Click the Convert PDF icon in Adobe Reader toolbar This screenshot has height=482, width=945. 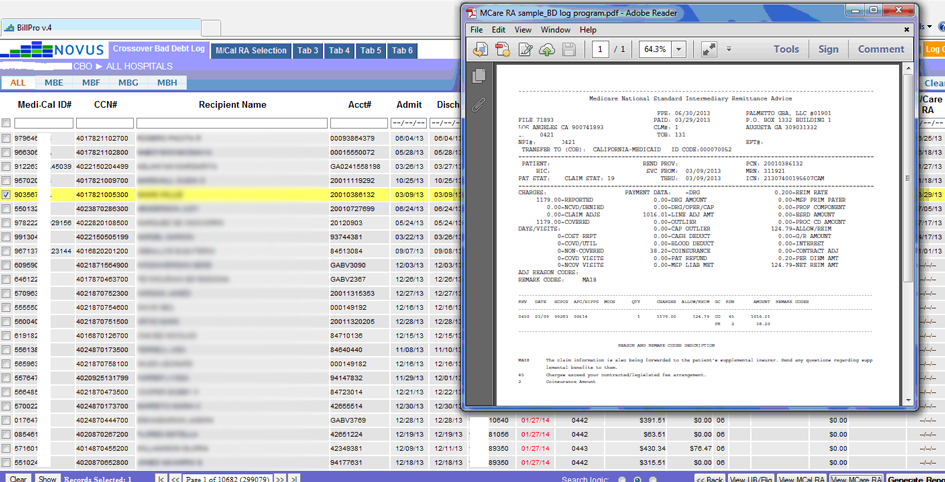503,49
